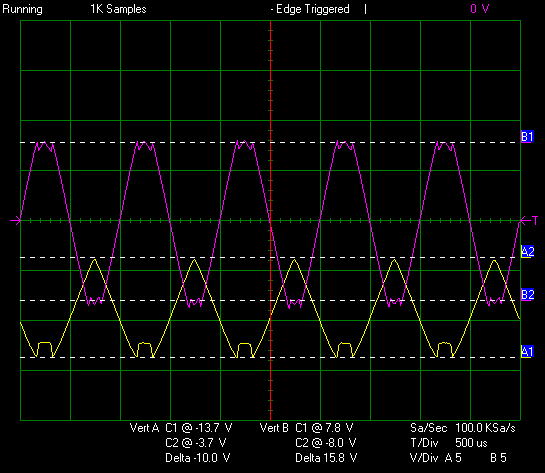Select the A2 cursor marker
The height and width of the screenshot is (473, 545).
tap(527, 252)
